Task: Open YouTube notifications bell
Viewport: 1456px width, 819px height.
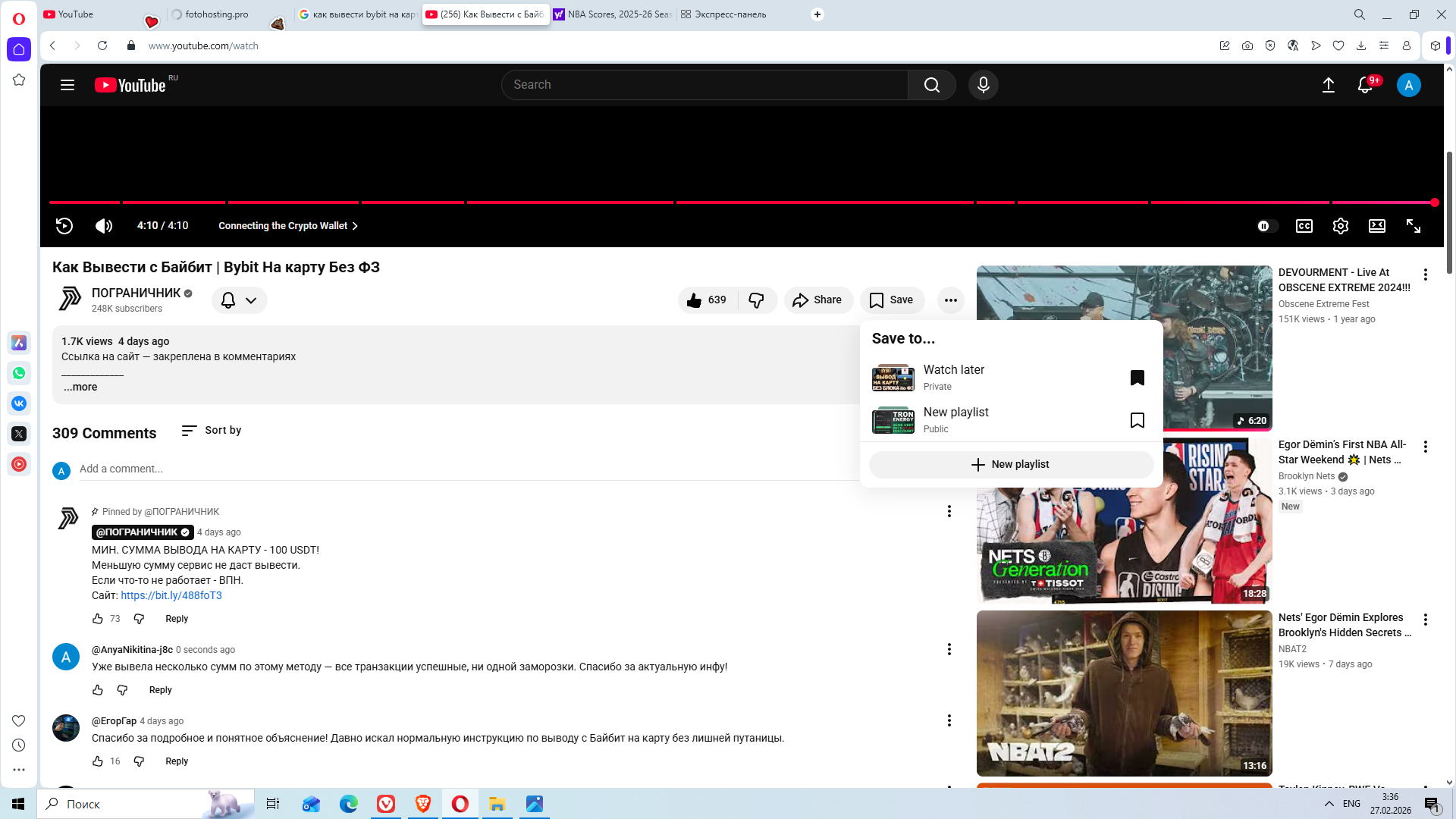Action: [x=1365, y=85]
